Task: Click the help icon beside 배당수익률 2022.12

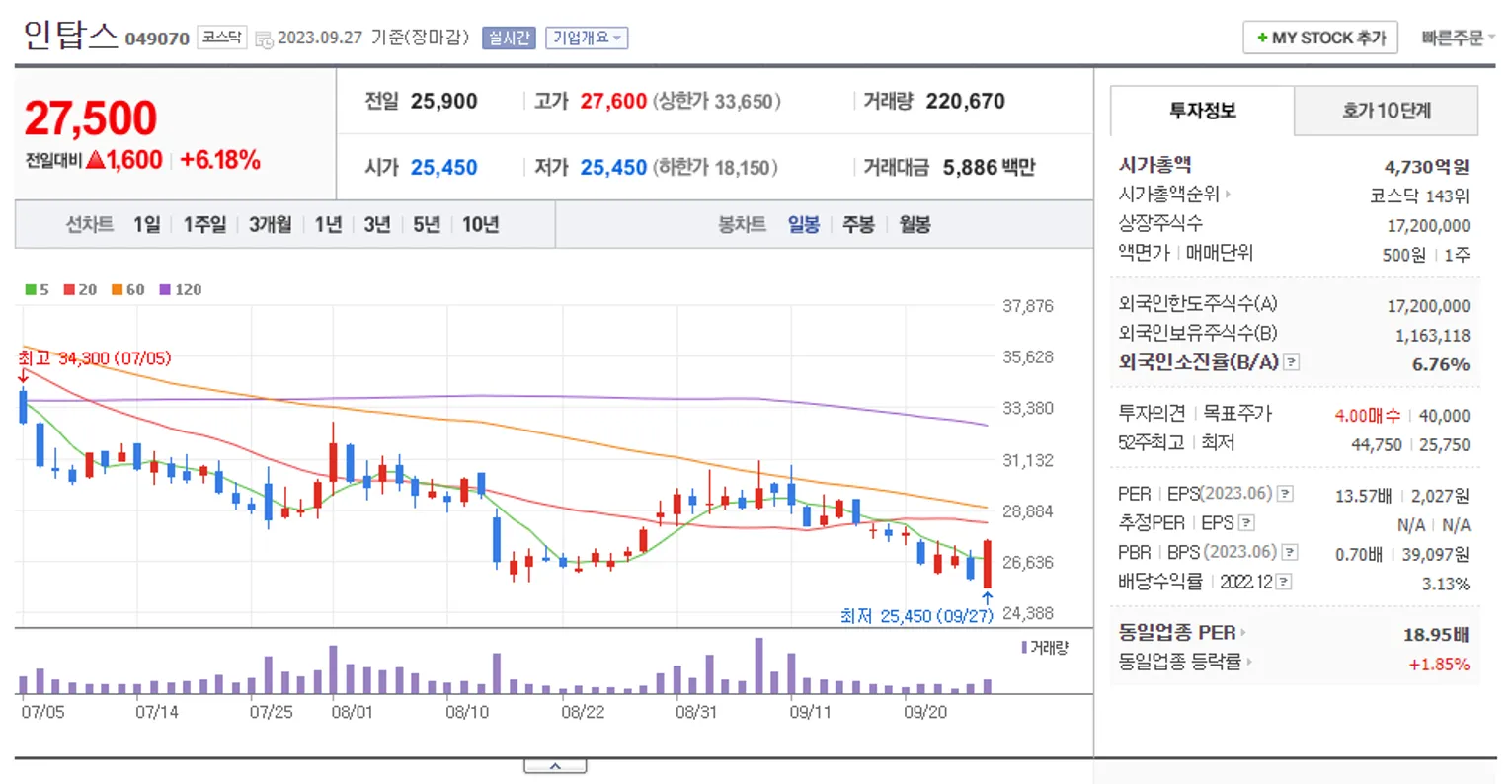Action: point(1283,582)
